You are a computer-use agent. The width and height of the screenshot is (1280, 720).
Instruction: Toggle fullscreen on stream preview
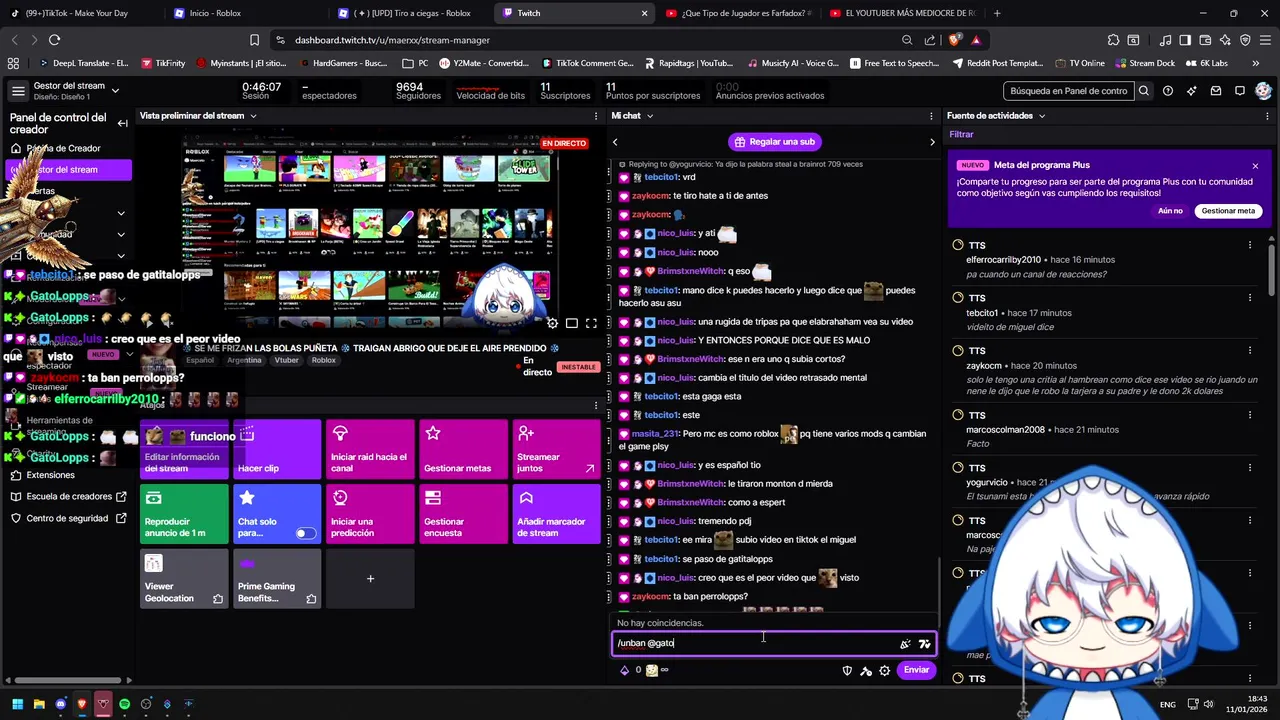(x=591, y=323)
